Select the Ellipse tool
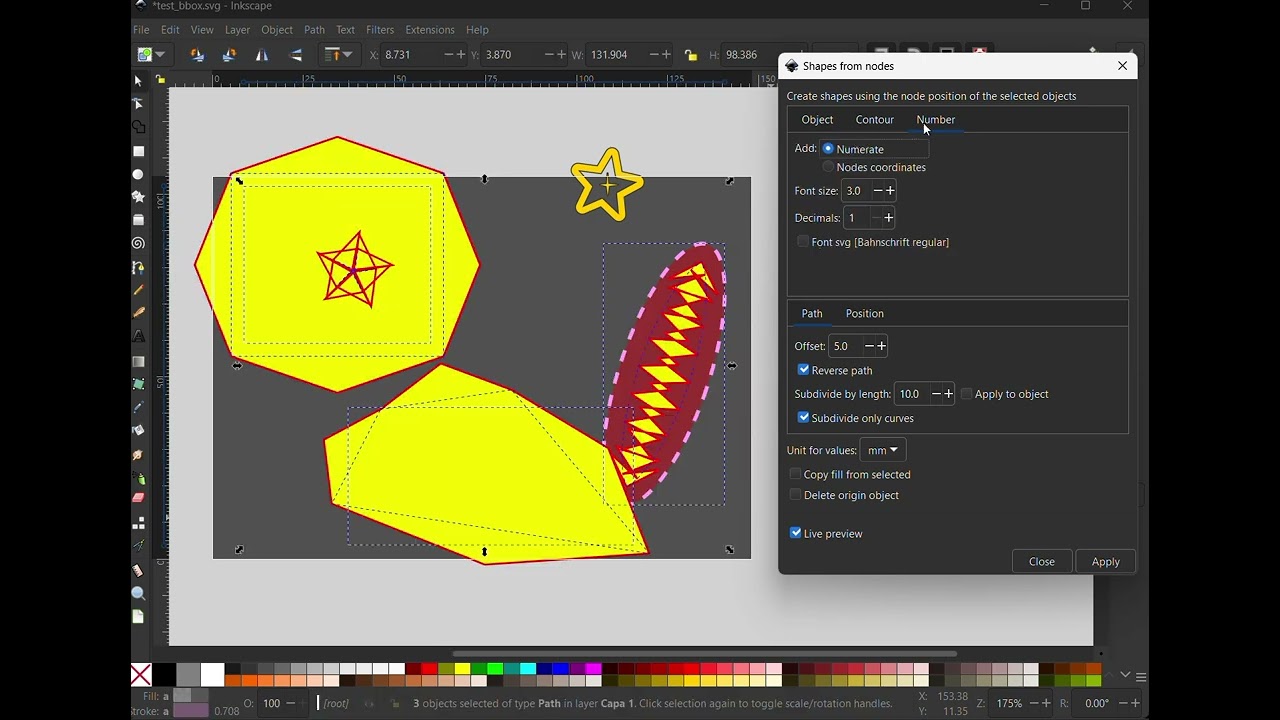Image resolution: width=1280 pixels, height=720 pixels. (x=139, y=174)
